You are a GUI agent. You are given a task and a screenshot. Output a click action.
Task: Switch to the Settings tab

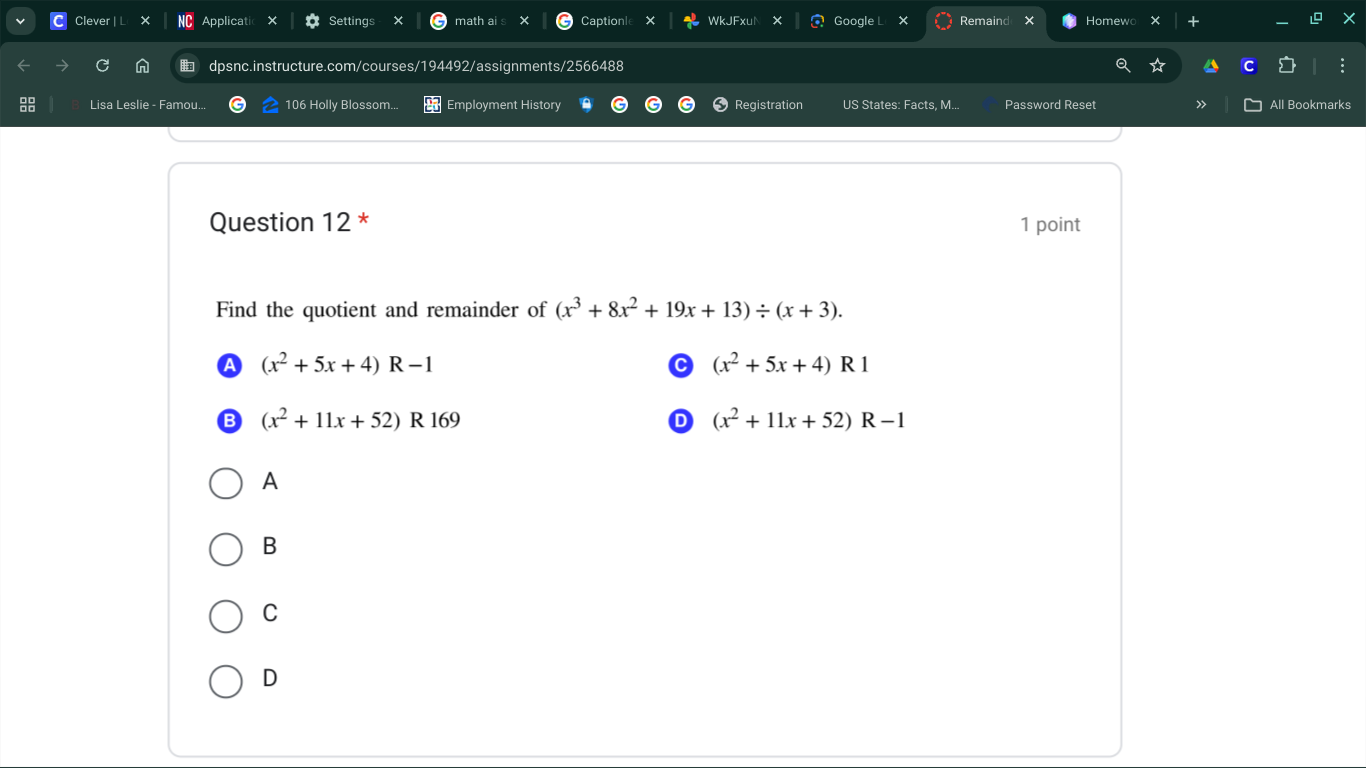click(353, 21)
